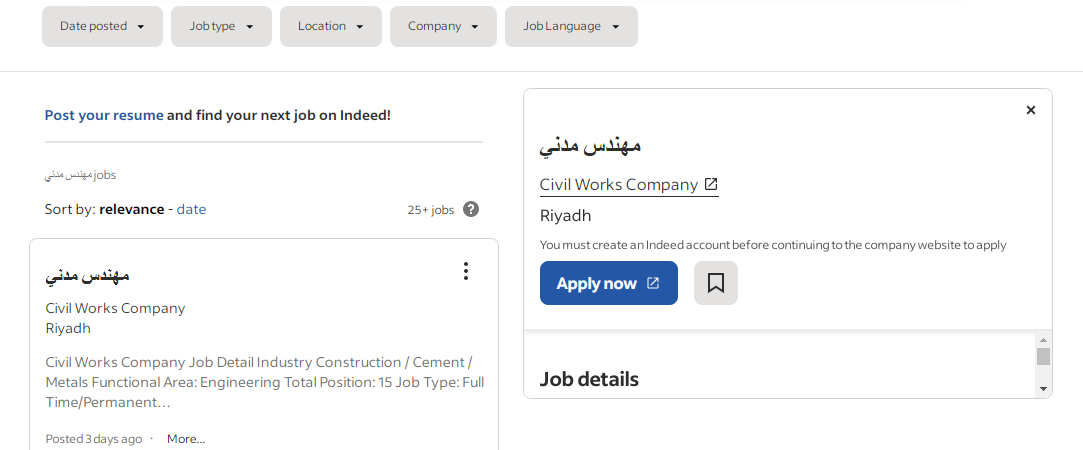The height and width of the screenshot is (450, 1083).
Task: Click the three-dot menu on job card
Action: click(465, 271)
